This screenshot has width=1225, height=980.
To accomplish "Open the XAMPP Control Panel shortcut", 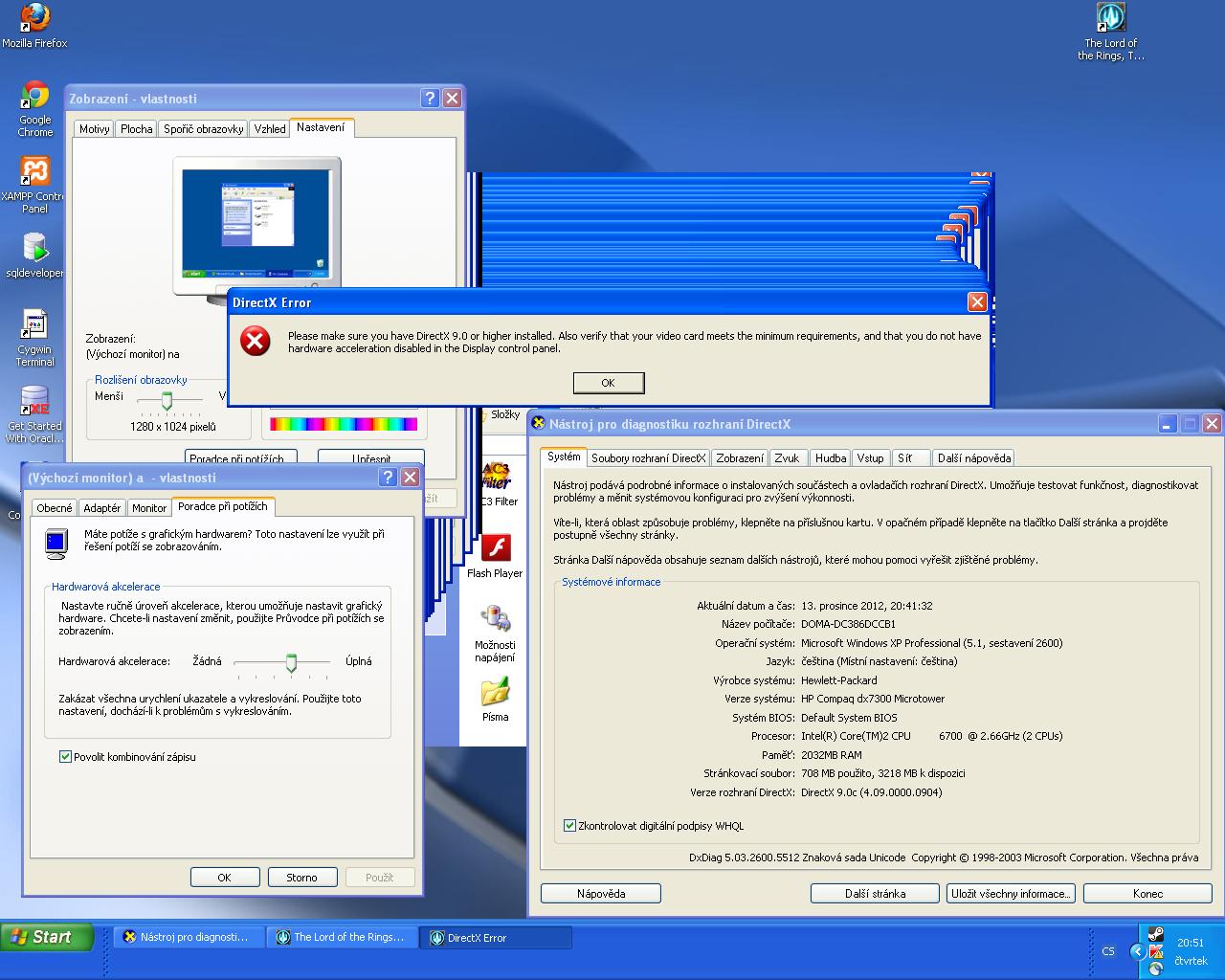I will (x=35, y=185).
